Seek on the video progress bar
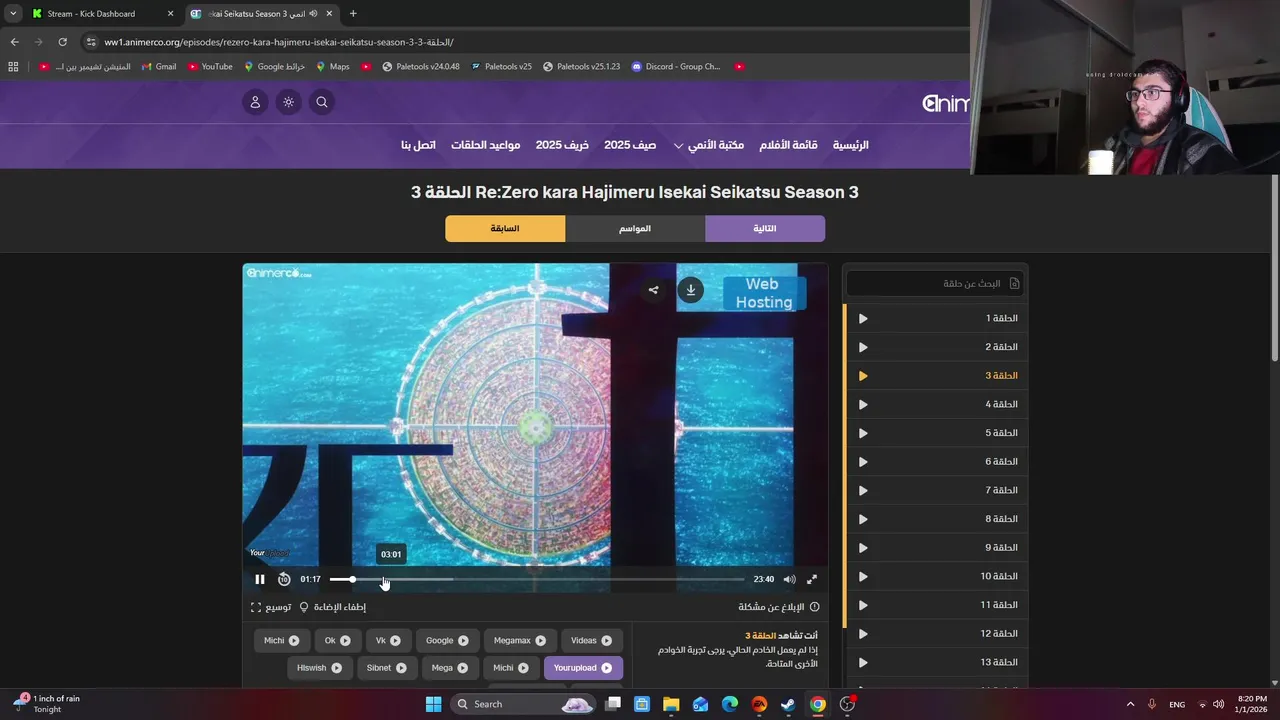1280x720 pixels. 537,579
